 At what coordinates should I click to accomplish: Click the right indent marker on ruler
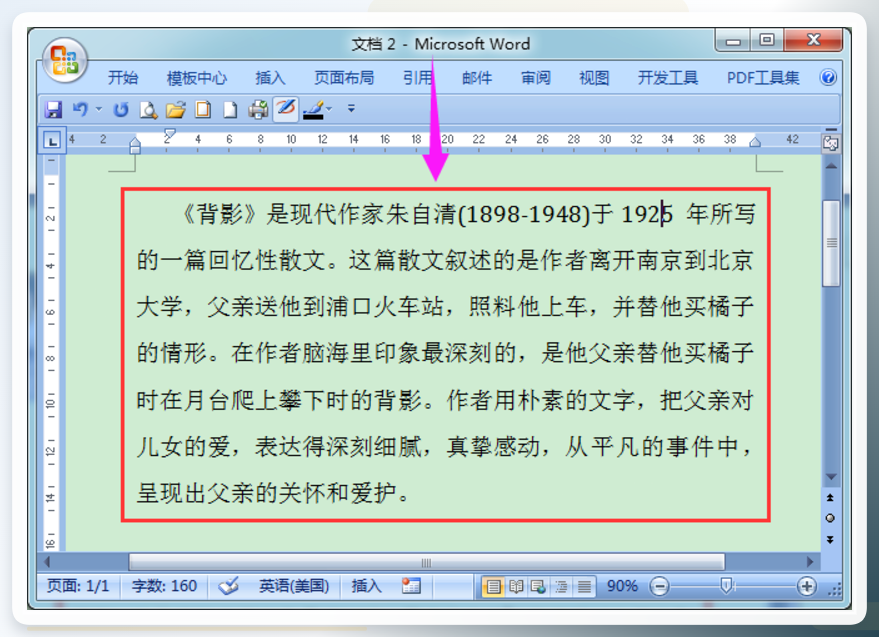755,141
